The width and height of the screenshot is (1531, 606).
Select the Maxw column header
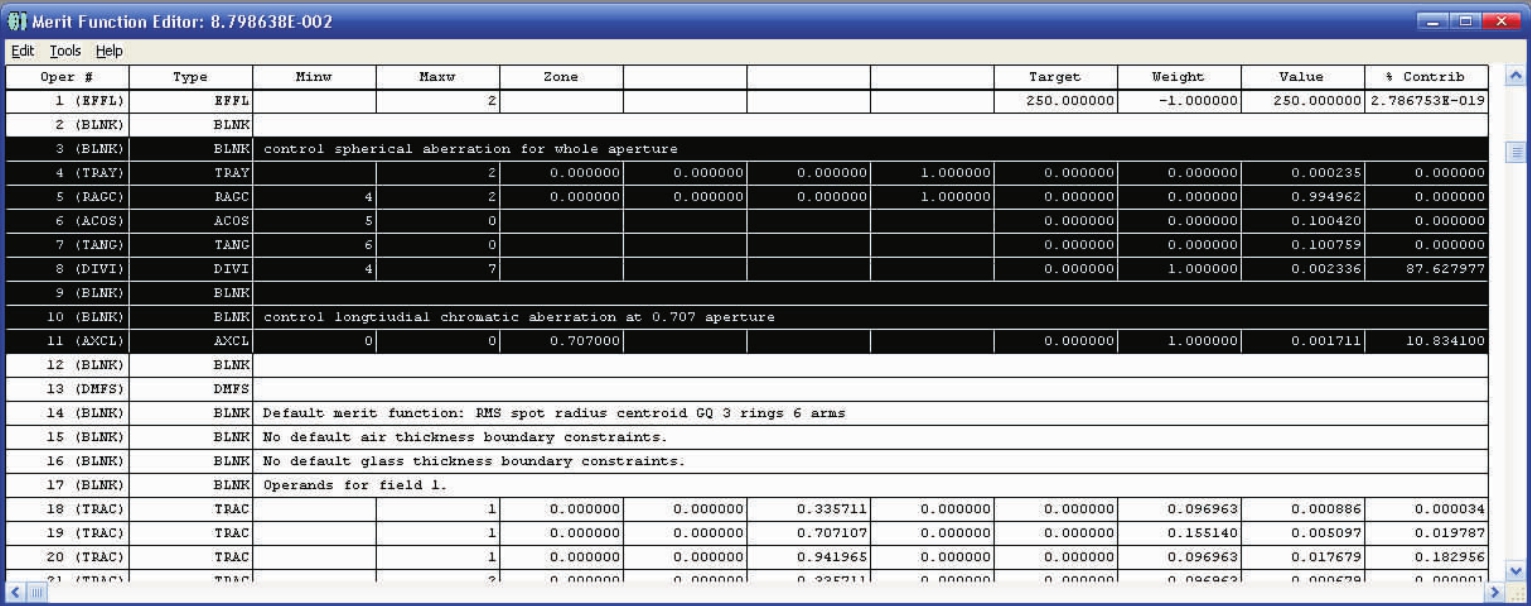[438, 77]
